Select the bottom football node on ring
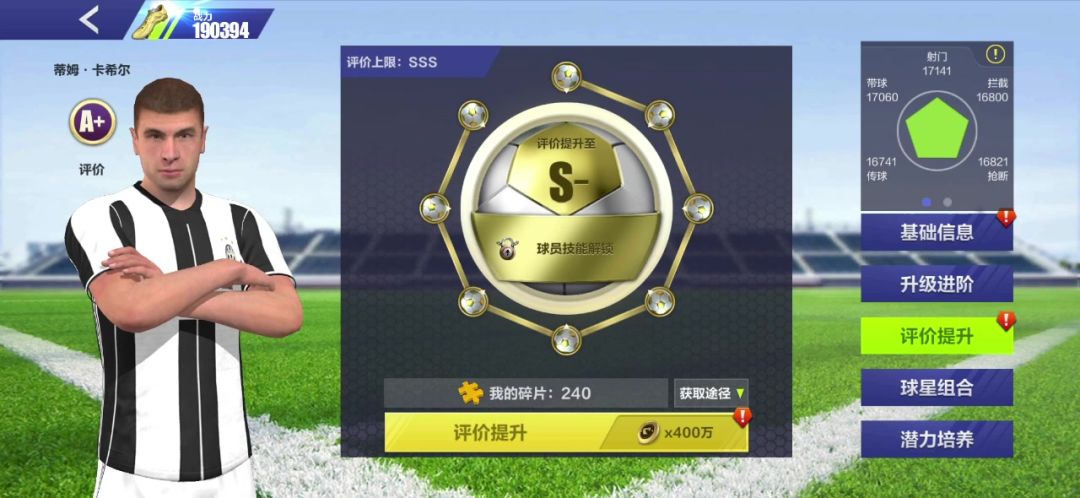This screenshot has height=498, width=1080. pos(566,340)
